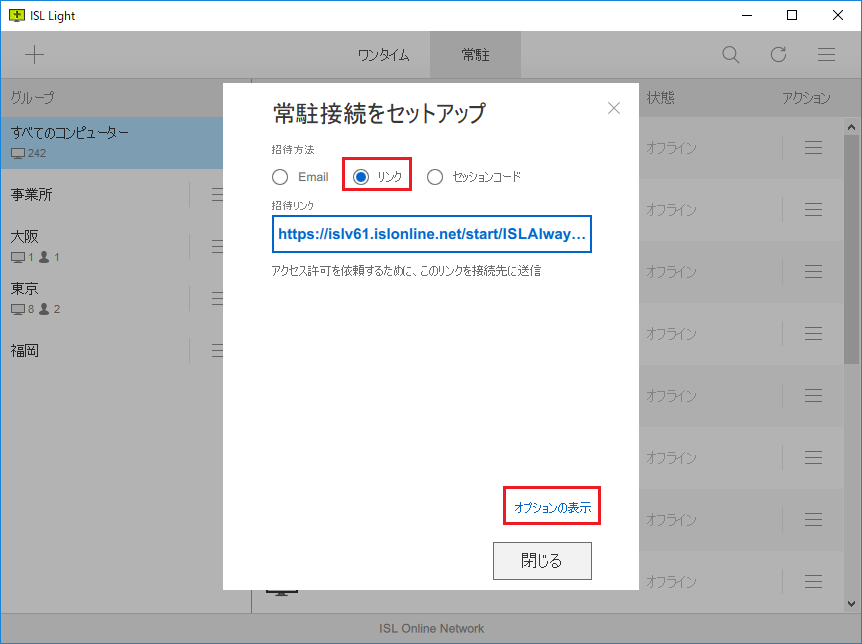Switch to the 常駐 tab
The image size is (862, 644).
click(475, 55)
